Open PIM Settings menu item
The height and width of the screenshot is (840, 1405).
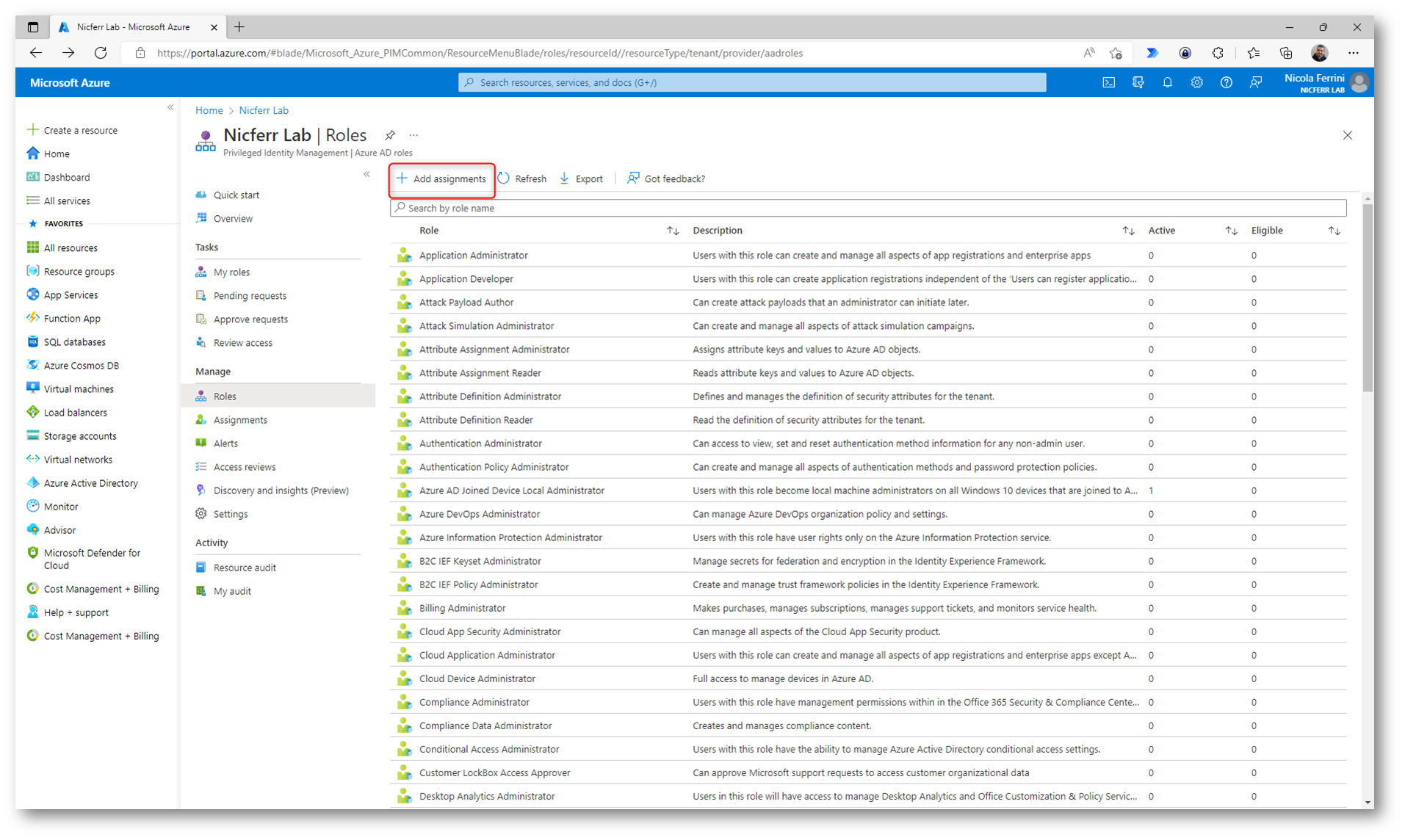(x=231, y=514)
